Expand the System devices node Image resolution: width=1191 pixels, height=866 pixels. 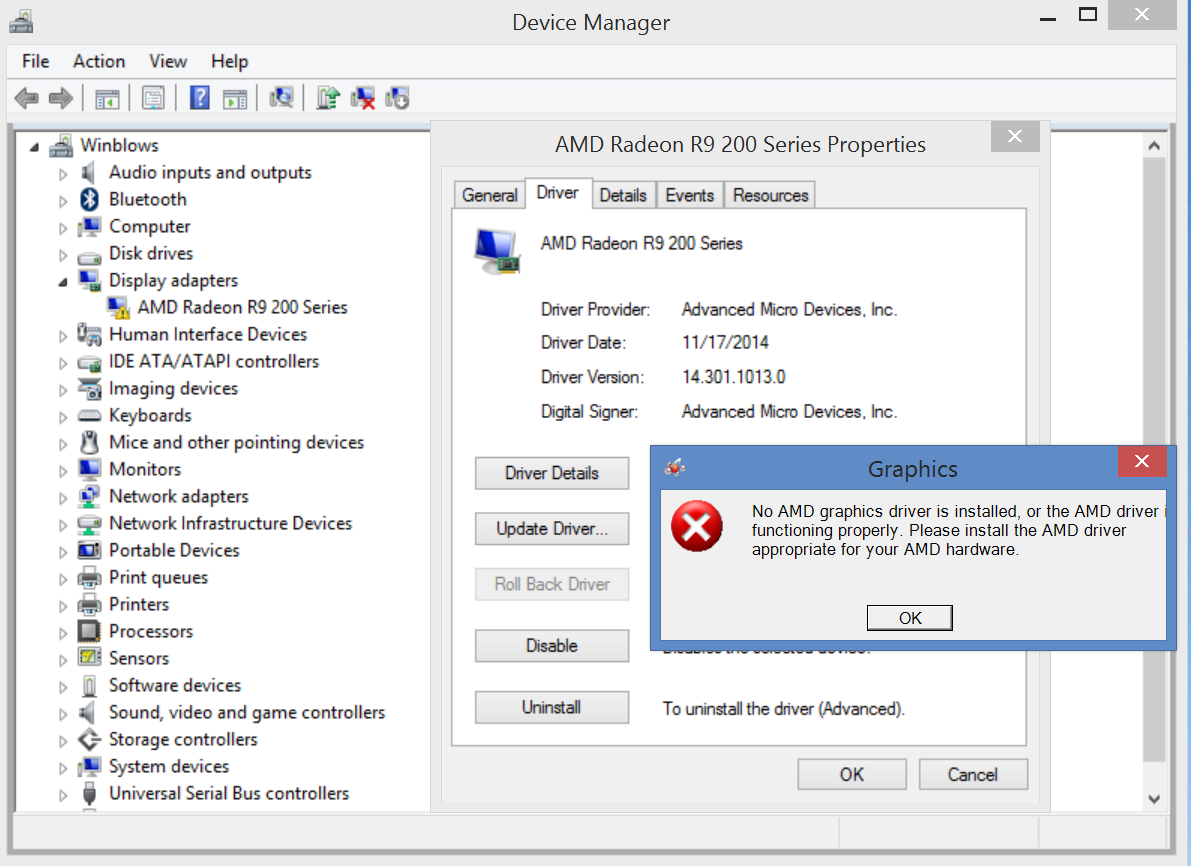point(63,768)
